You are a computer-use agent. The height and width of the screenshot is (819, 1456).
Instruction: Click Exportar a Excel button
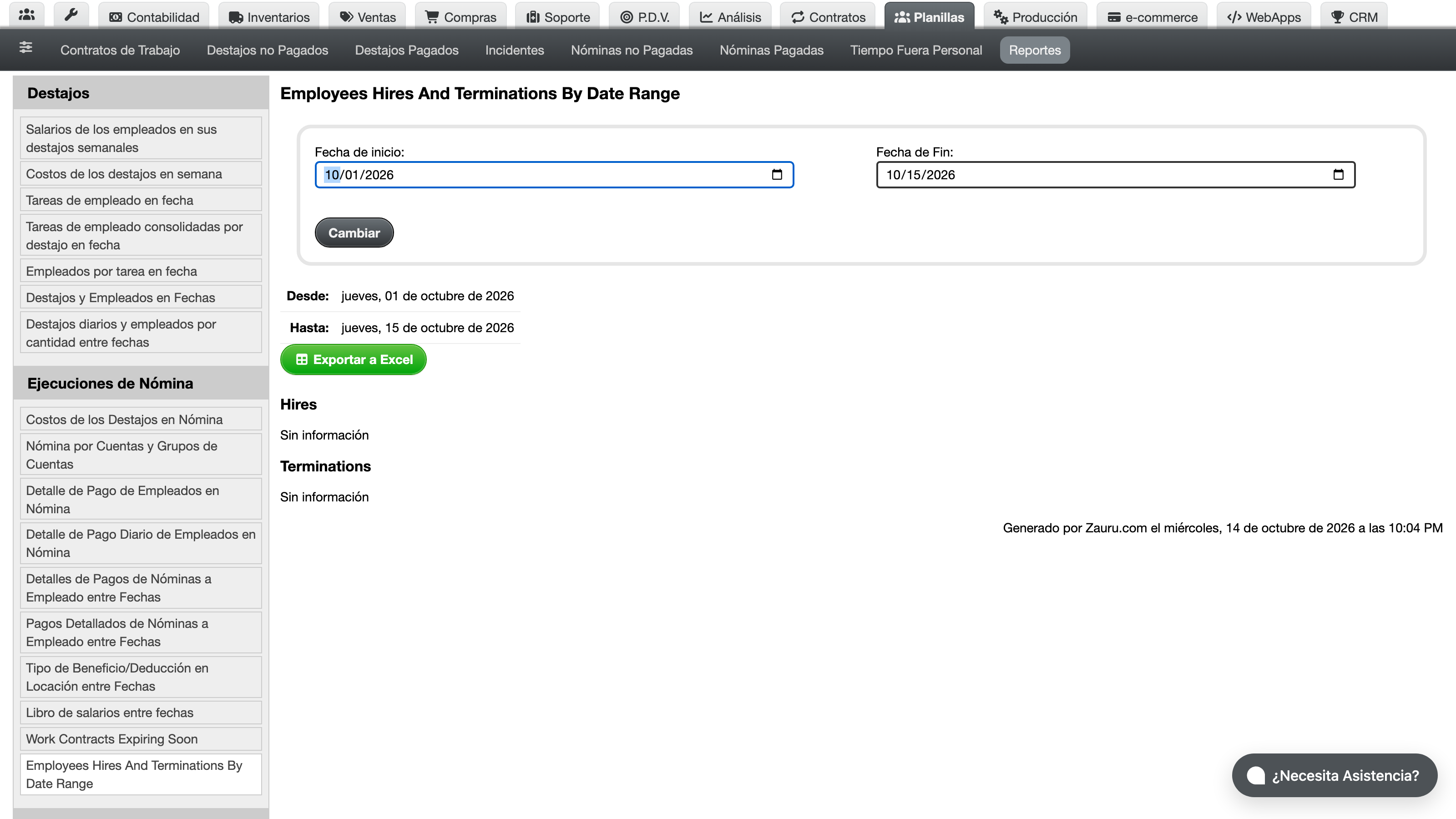(353, 359)
